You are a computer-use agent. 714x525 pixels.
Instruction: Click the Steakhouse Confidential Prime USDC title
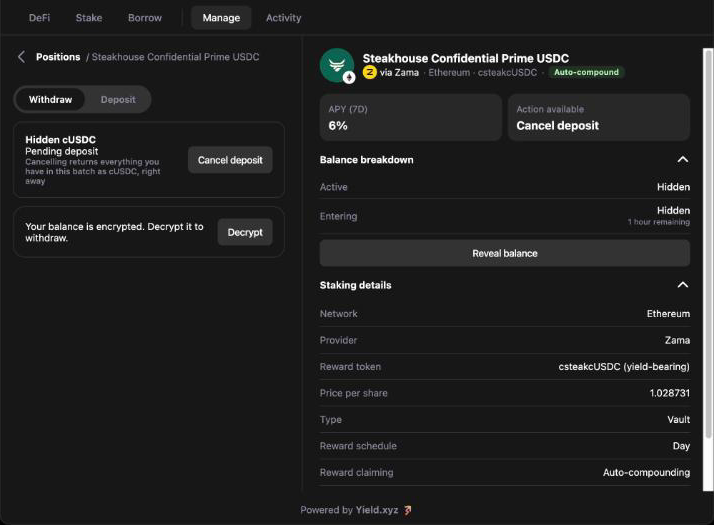[465, 58]
